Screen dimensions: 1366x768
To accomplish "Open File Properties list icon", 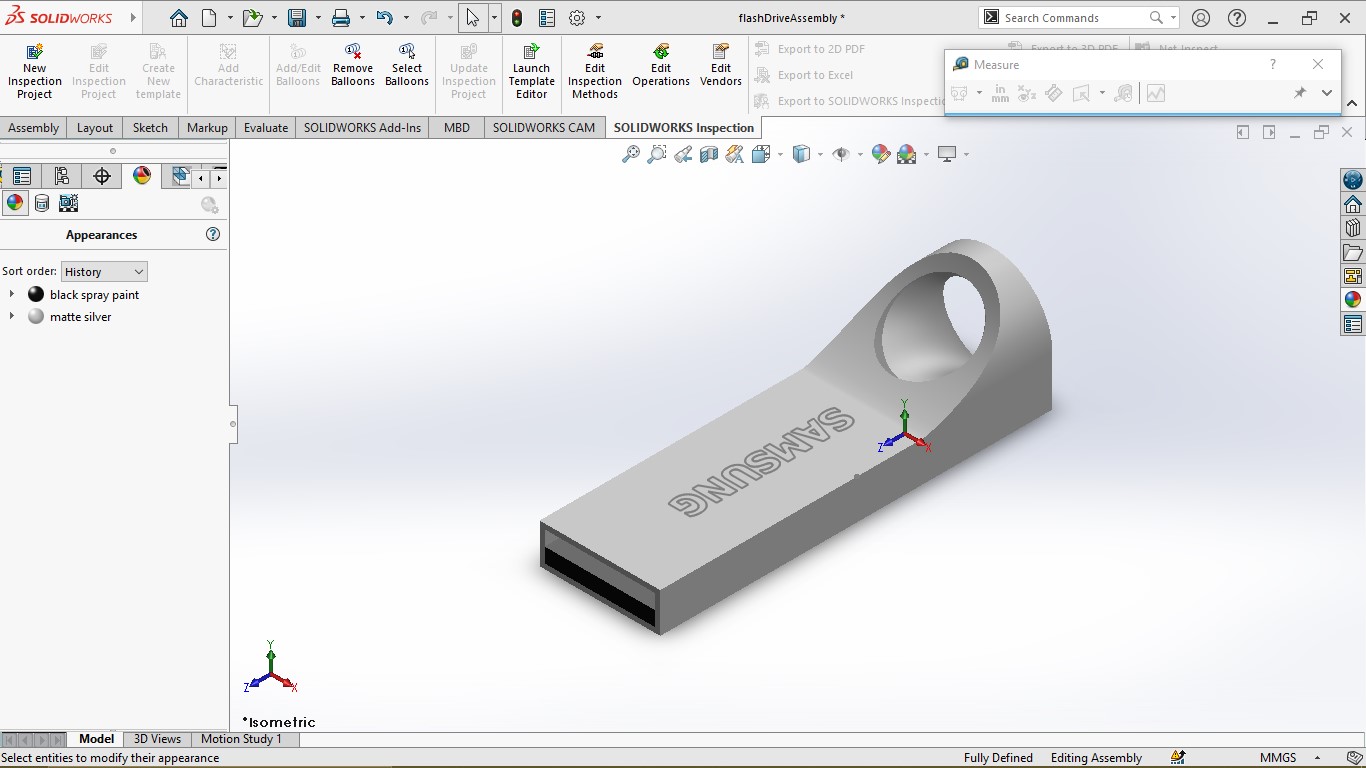I will coord(547,18).
